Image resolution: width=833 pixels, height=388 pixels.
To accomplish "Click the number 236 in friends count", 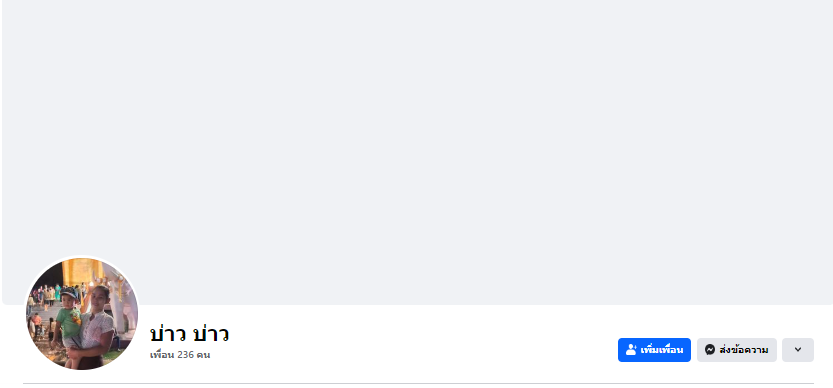I will [185, 355].
